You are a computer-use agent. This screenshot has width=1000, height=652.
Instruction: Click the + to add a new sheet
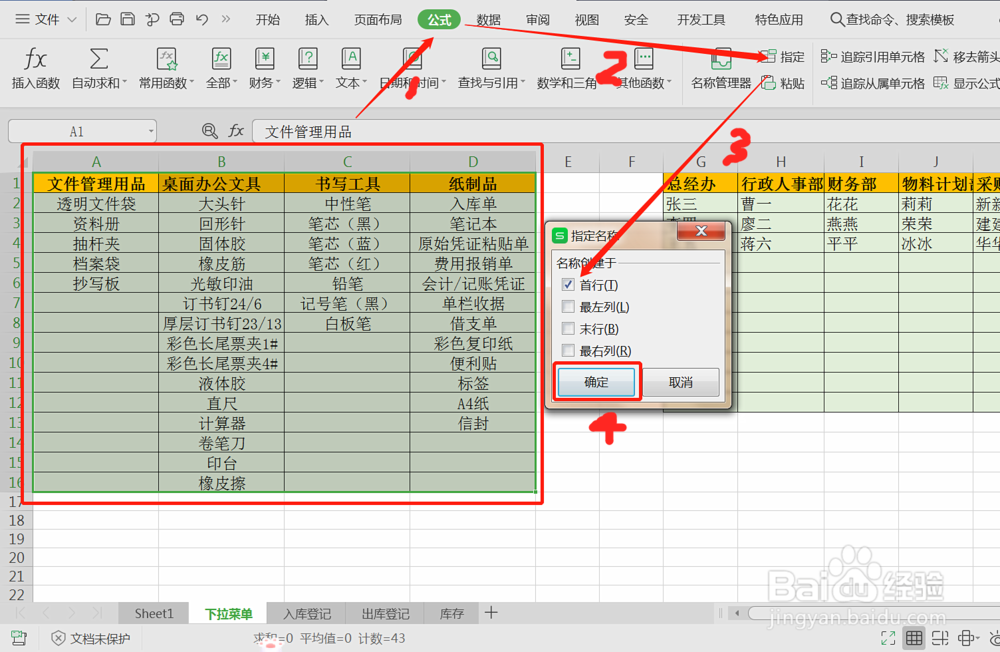(x=491, y=614)
